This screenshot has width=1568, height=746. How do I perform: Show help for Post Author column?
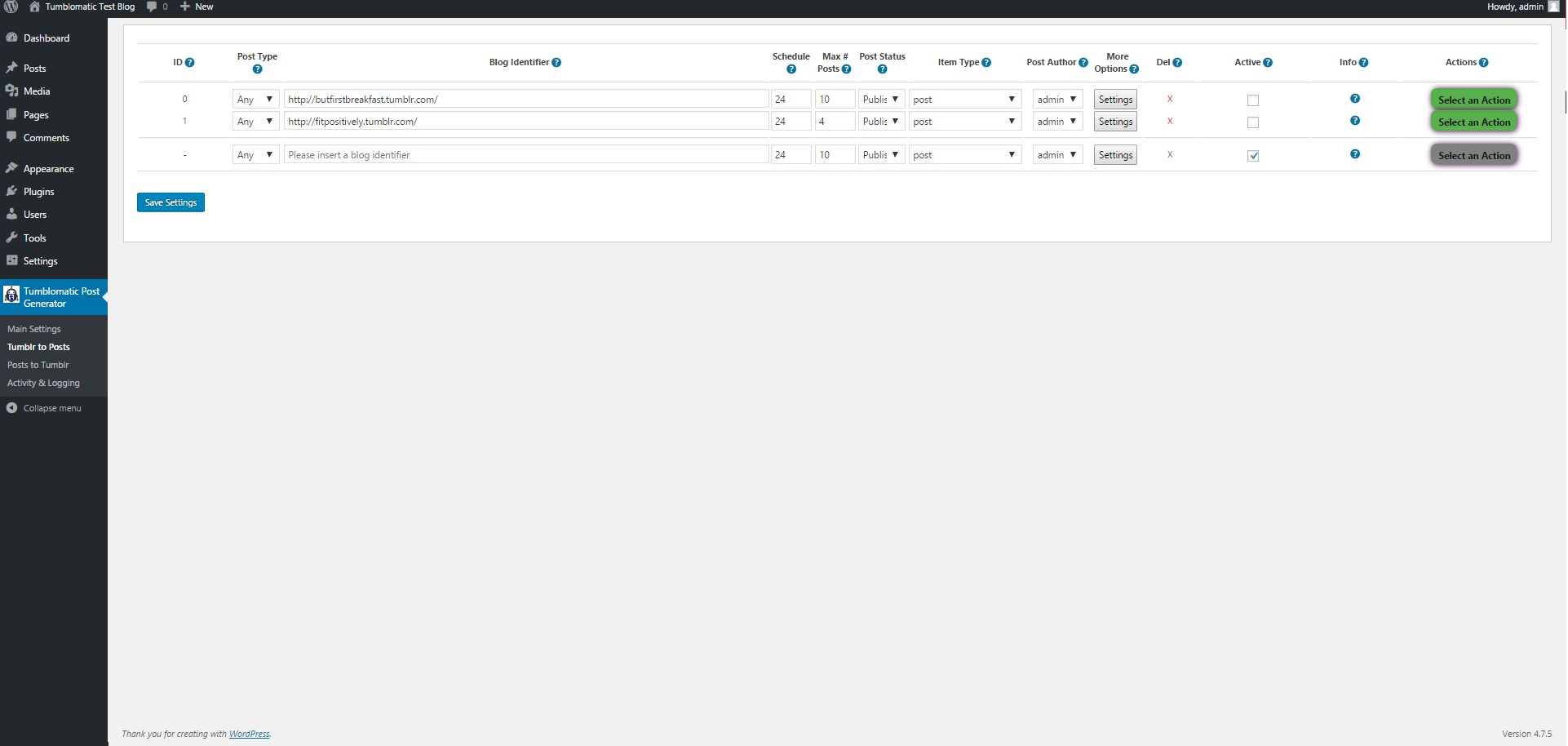(1083, 63)
